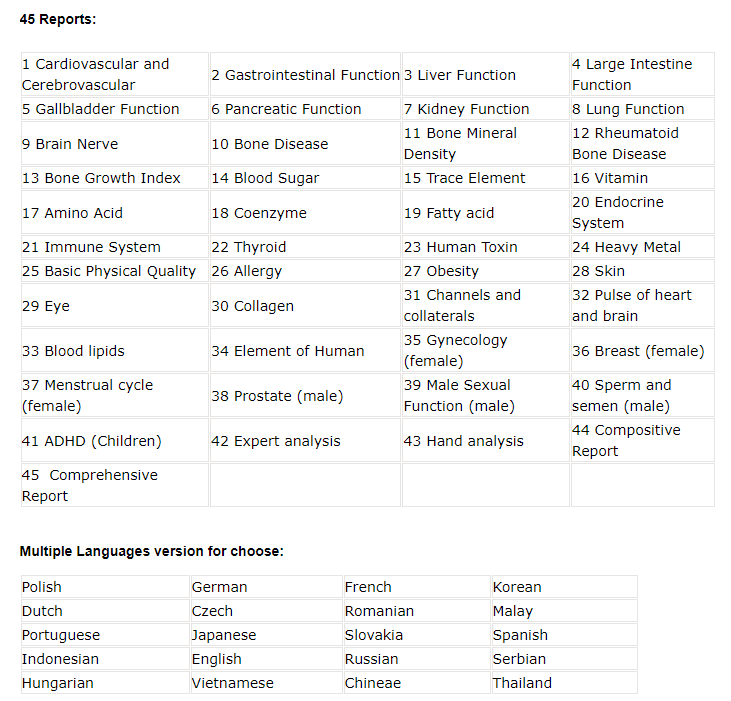Click the Russian language cell
731x701 pixels.
coord(417,659)
